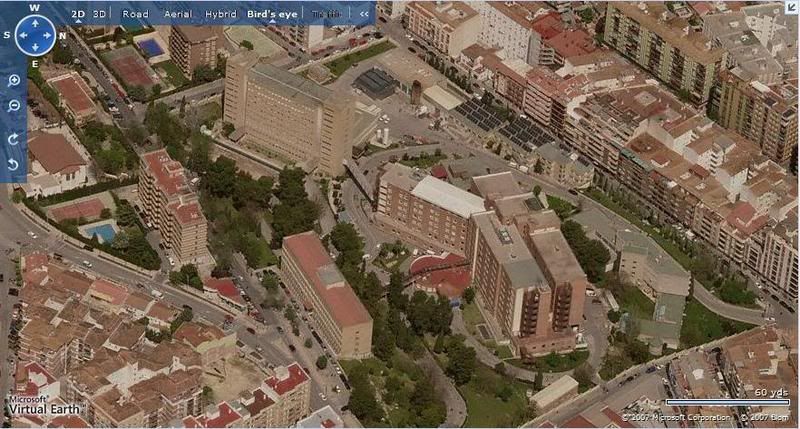
Task: Click the W compass direction label
Action: pyautogui.click(x=33, y=6)
